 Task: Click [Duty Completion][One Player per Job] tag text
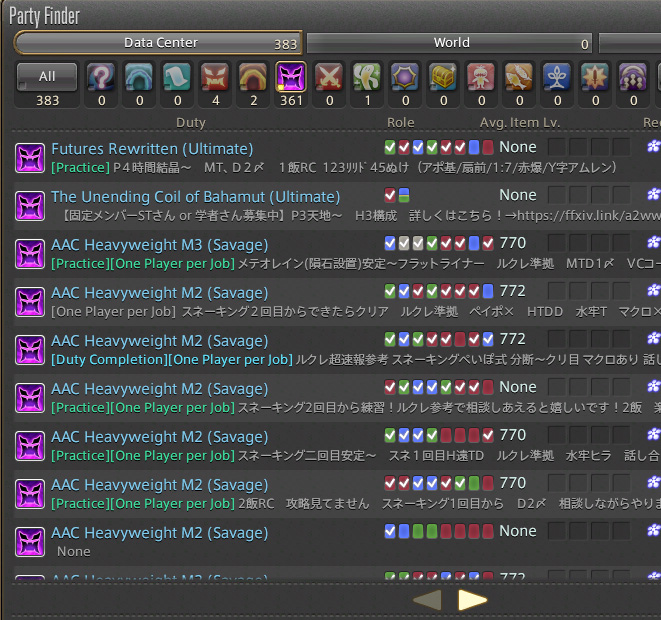coord(172,360)
